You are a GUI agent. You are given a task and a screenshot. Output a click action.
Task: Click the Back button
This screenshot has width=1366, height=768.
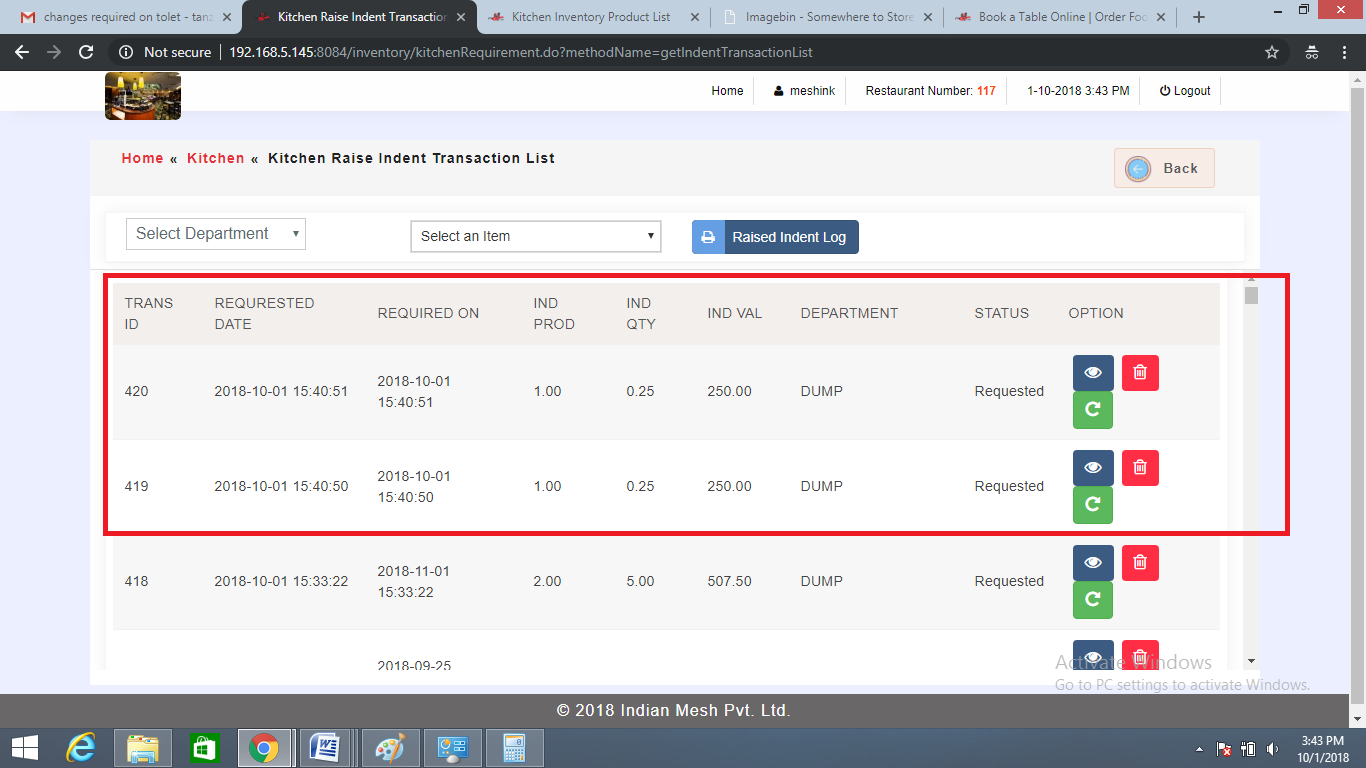coord(1164,168)
